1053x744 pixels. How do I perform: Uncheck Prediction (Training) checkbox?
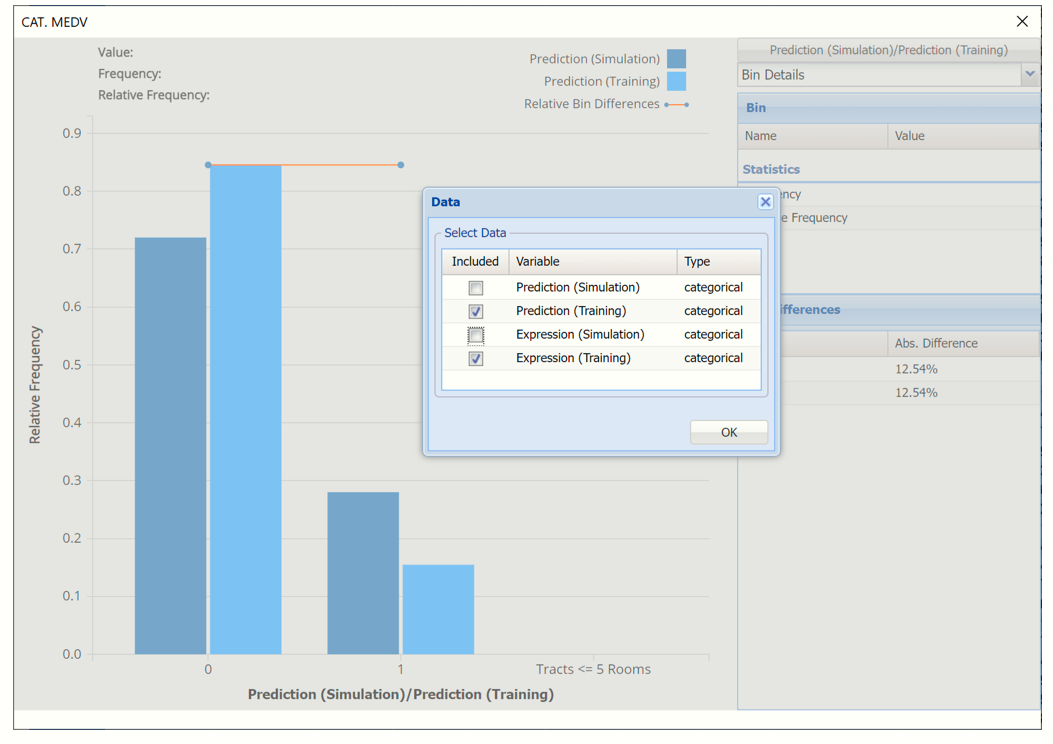point(476,312)
